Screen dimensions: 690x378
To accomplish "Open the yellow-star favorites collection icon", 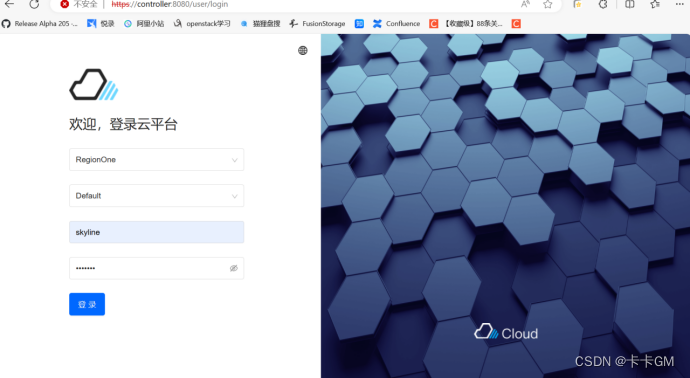I will coord(578,4).
